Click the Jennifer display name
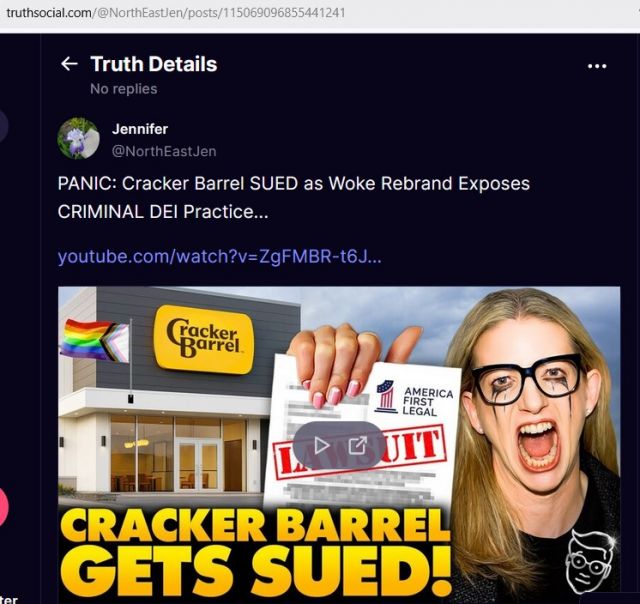The height and width of the screenshot is (604, 640). [140, 129]
